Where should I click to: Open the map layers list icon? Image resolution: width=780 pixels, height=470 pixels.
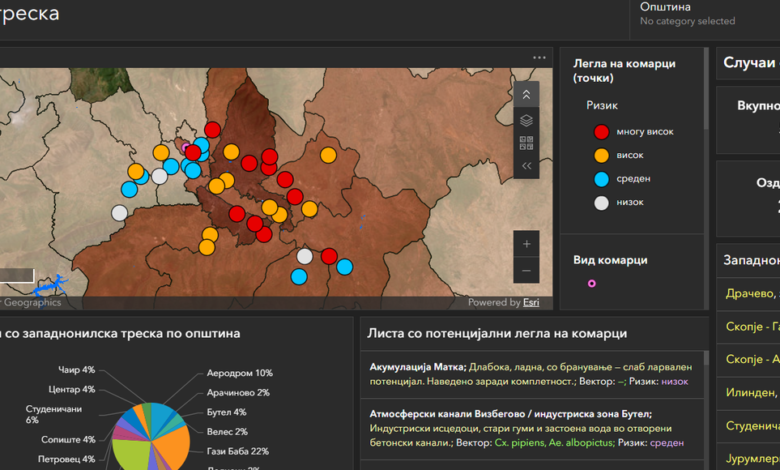click(x=526, y=120)
